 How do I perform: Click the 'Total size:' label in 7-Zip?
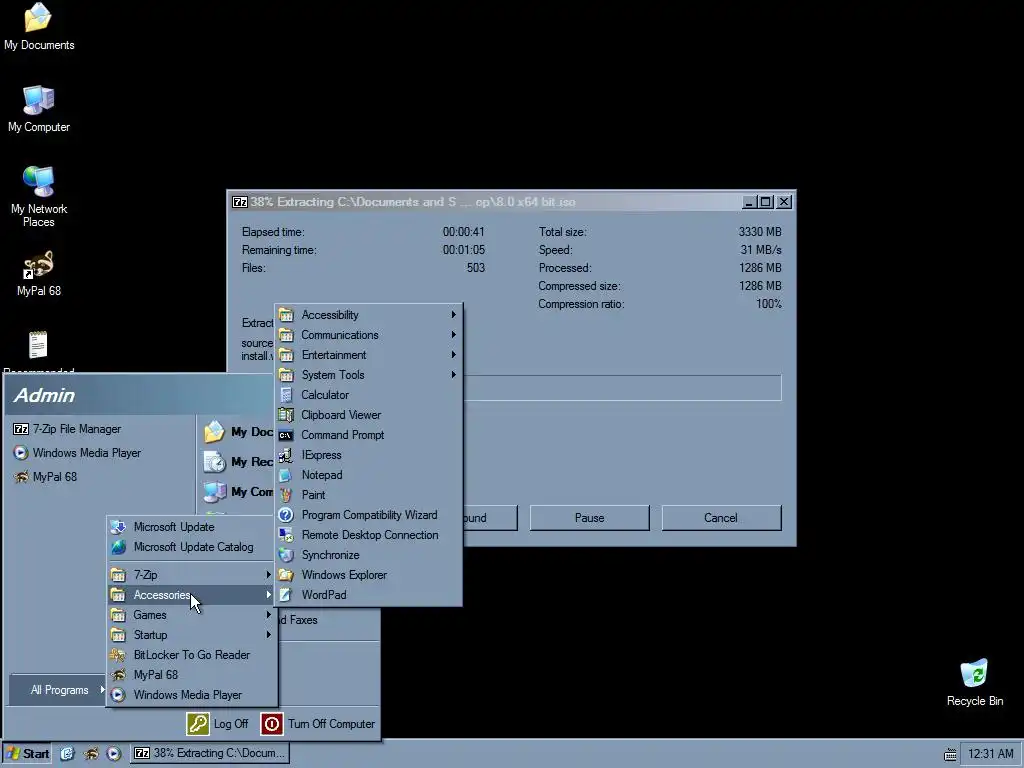pos(562,232)
